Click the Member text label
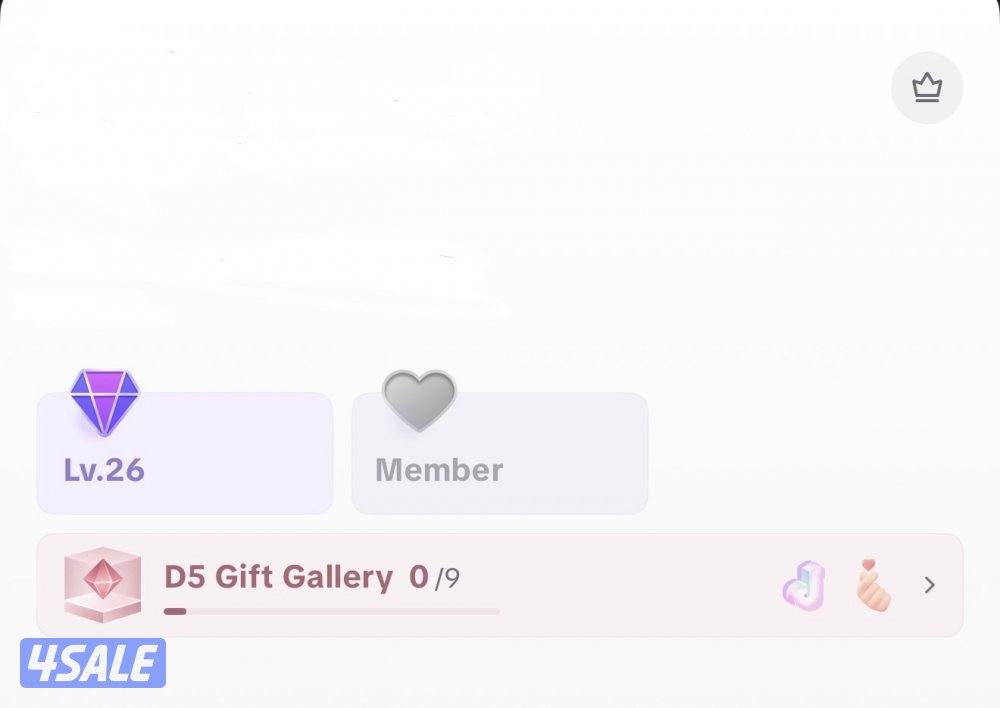Viewport: 1000px width, 708px height. click(439, 470)
